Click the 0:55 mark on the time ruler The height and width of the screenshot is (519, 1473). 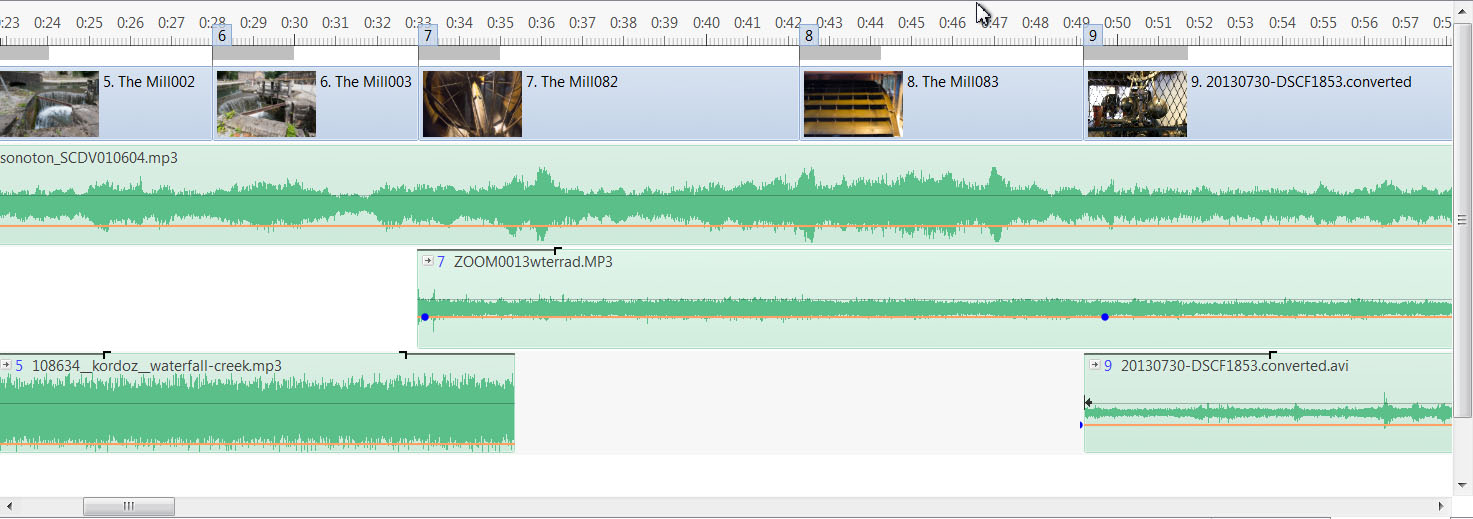point(1323,22)
